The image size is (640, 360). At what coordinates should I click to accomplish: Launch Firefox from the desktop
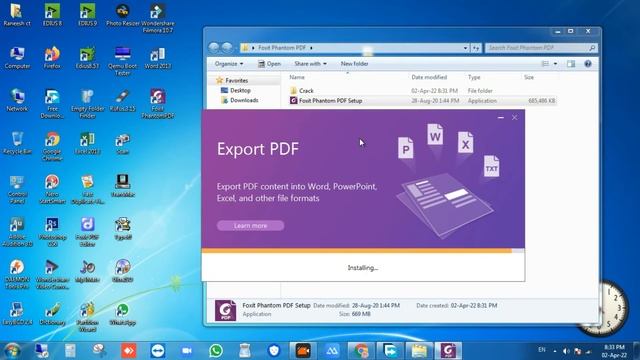click(52, 58)
